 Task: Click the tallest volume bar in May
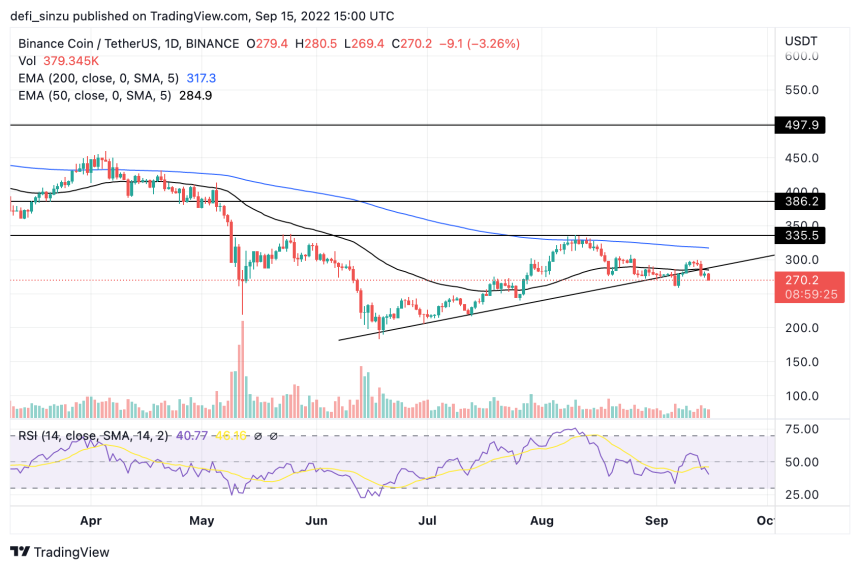pos(242,370)
